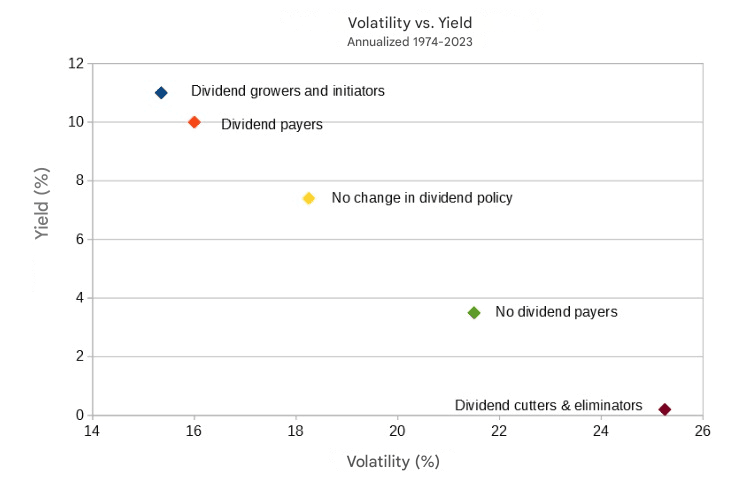Click the 26 tick label on x-axis
This screenshot has width=751, height=491.
point(703,432)
